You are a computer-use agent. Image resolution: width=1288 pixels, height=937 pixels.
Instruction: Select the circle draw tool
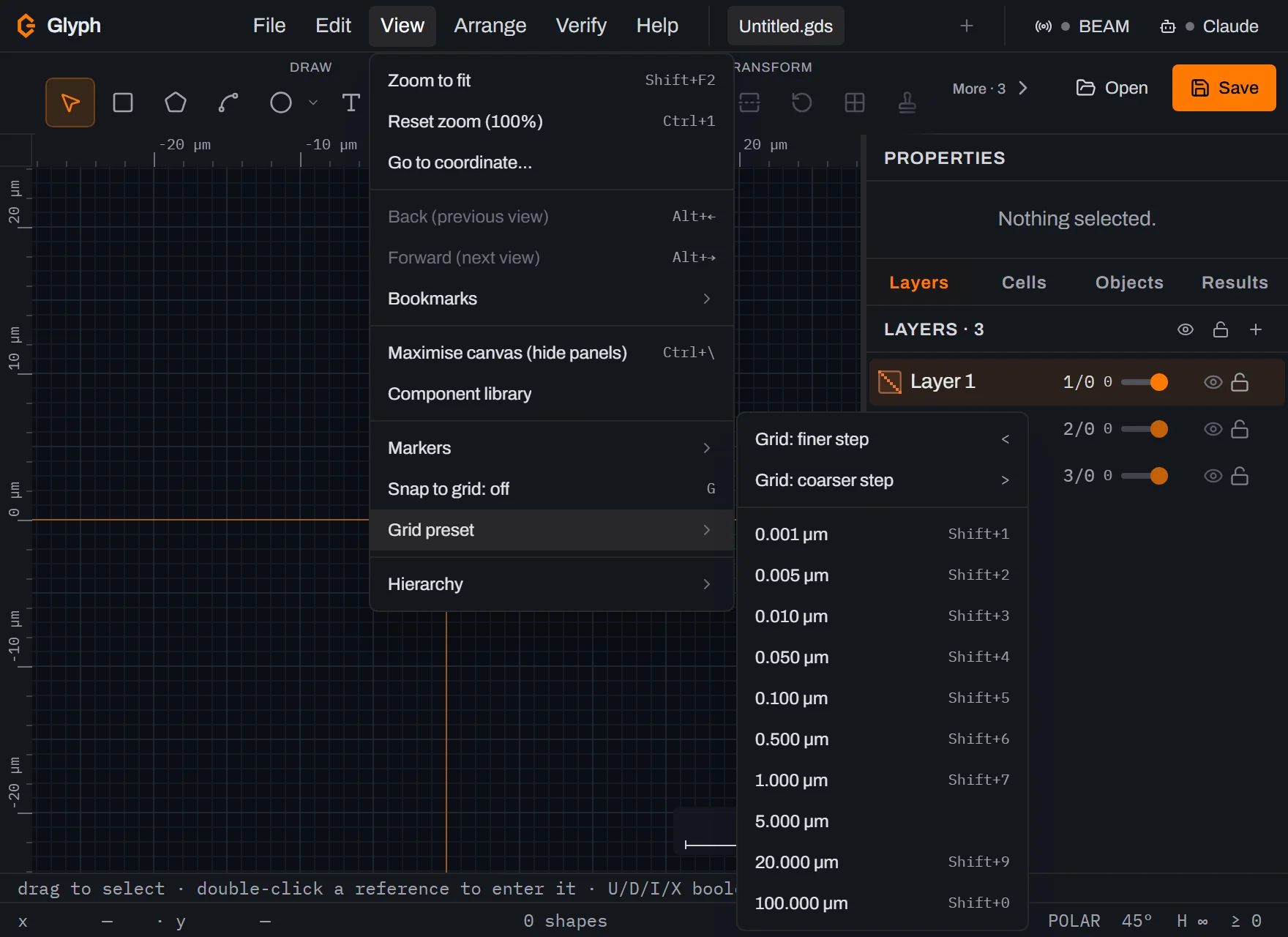point(281,102)
